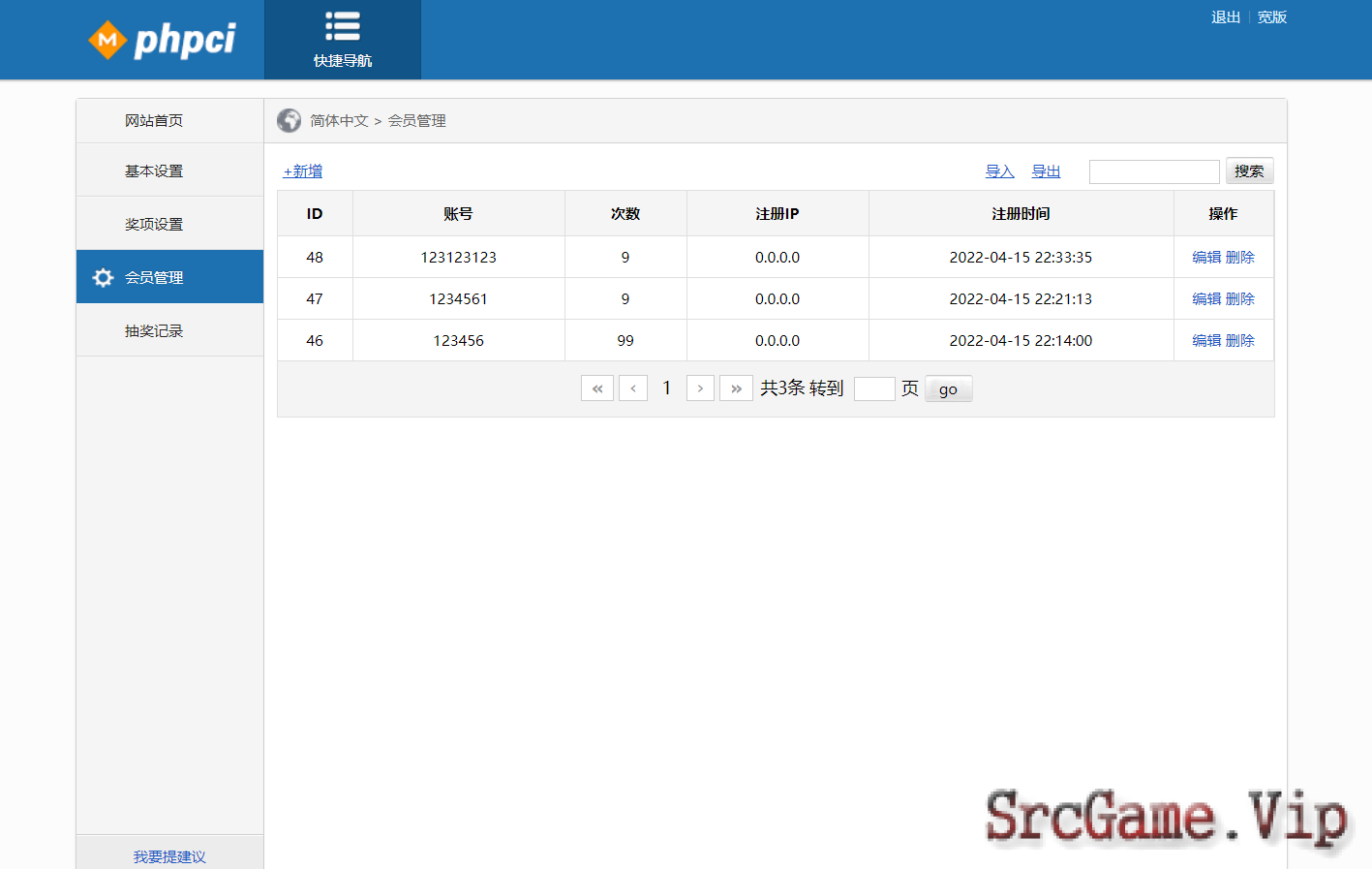Viewport: 1372px width, 869px height.
Task: Edit the member with ID 48
Action: point(1206,258)
